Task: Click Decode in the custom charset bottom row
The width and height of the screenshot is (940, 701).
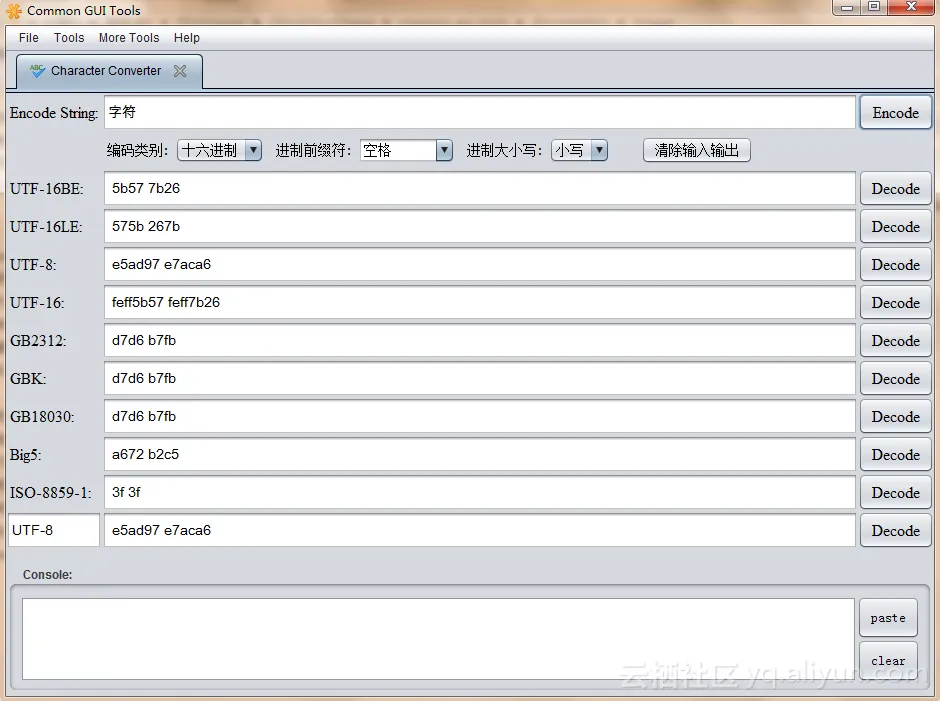Action: pos(896,531)
